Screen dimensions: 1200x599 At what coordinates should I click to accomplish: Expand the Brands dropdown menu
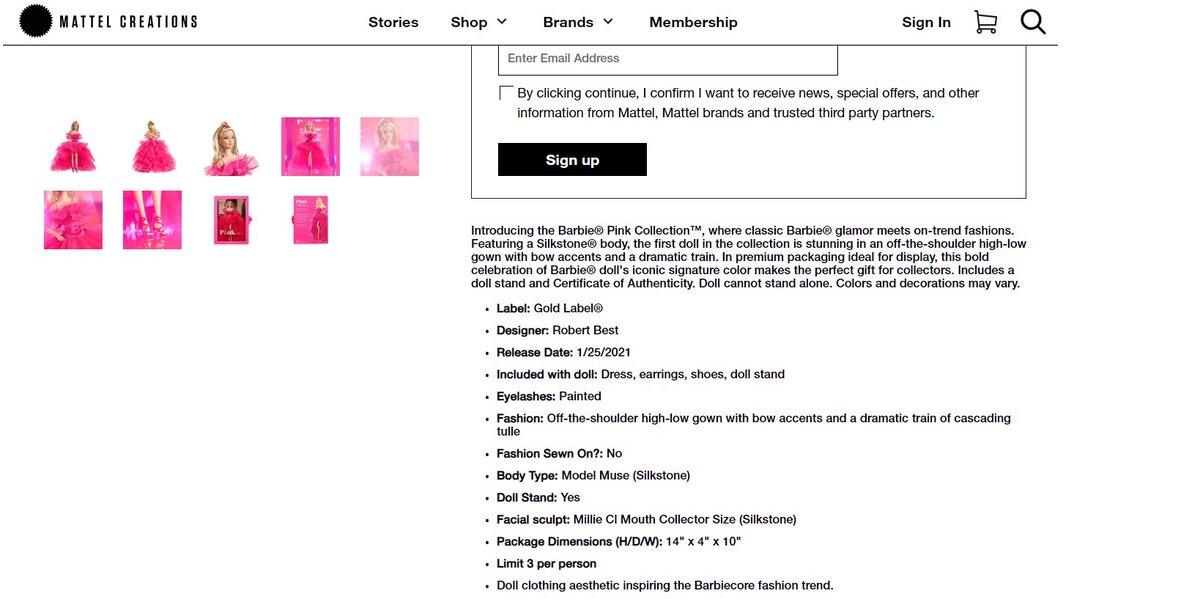pyautogui.click(x=577, y=21)
